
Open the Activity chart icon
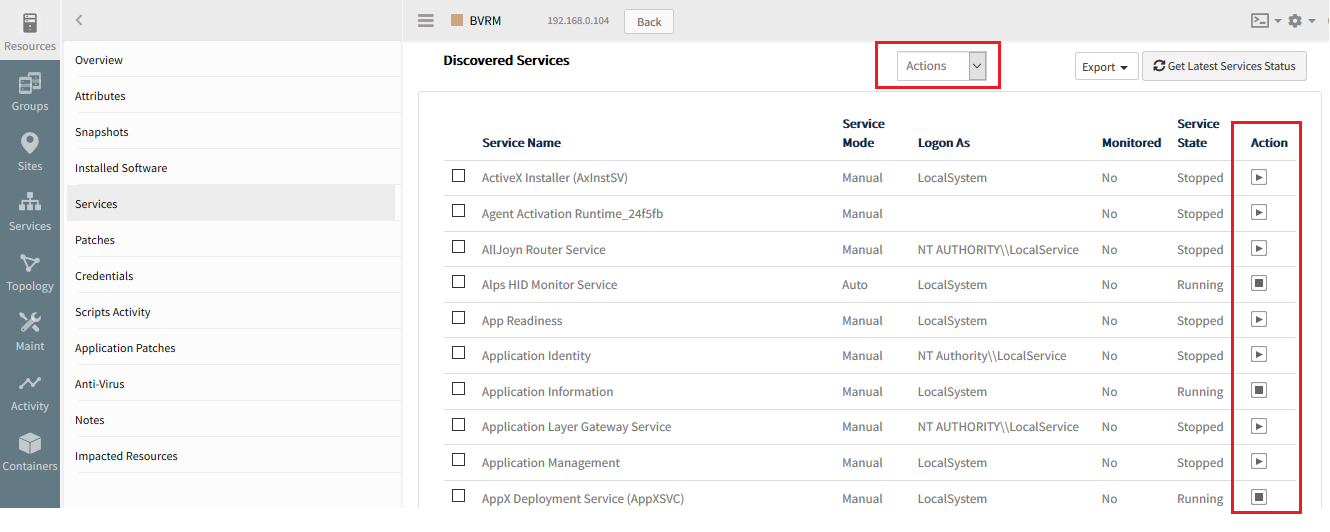tap(30, 383)
